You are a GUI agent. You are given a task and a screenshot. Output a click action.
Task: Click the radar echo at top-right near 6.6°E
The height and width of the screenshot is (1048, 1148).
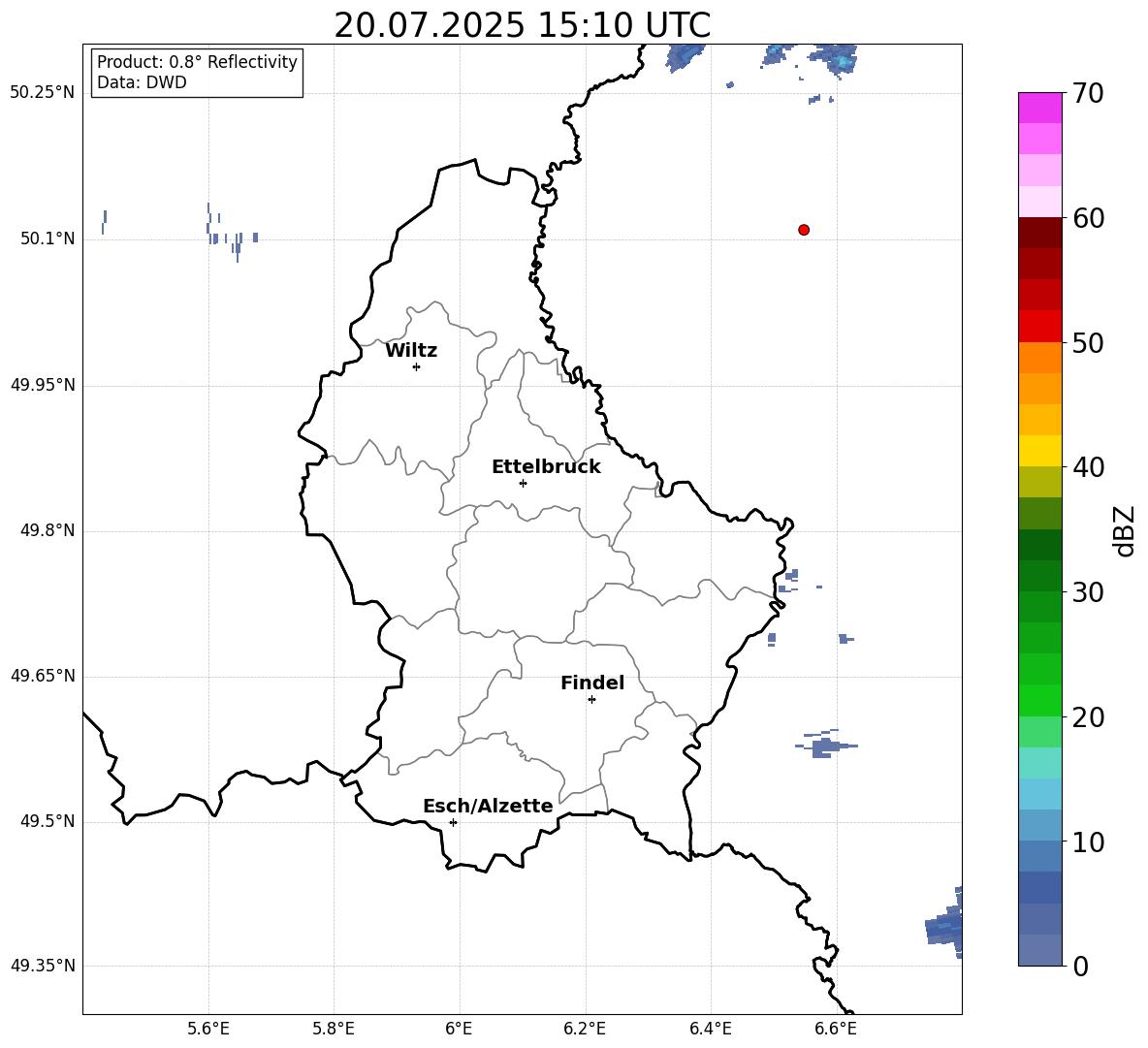coord(835,58)
